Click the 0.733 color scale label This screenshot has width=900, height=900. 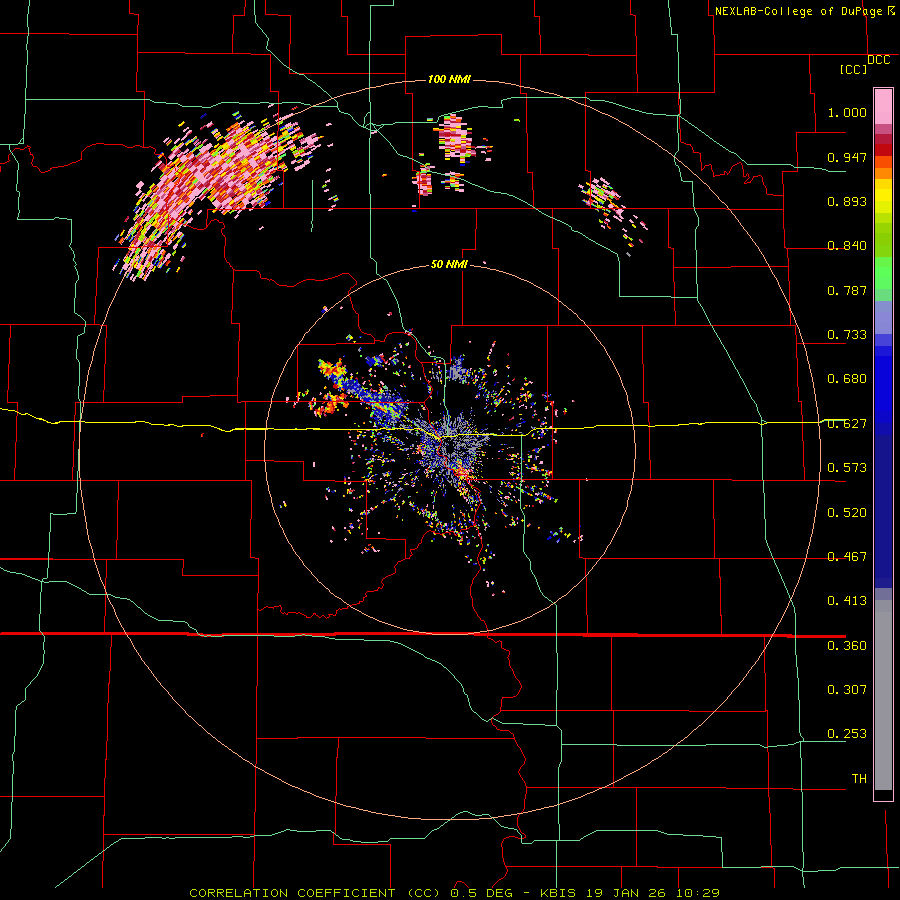point(847,335)
